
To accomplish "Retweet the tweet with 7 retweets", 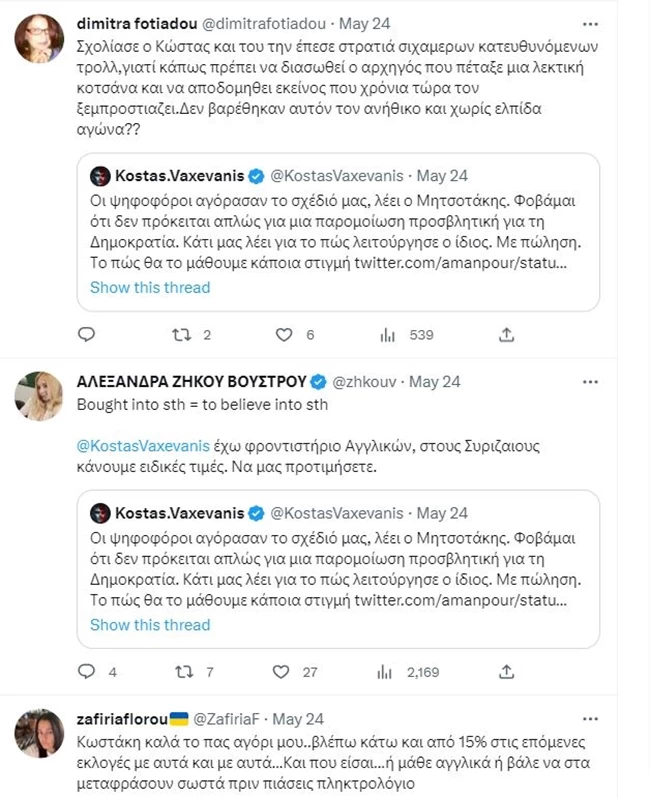I will (183, 672).
